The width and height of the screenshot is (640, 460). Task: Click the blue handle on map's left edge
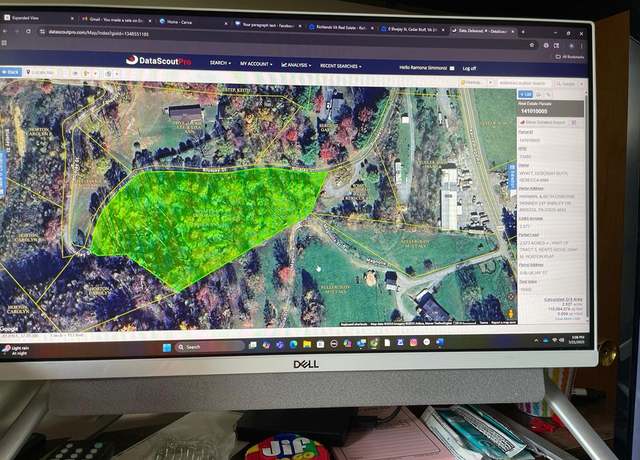(3, 172)
